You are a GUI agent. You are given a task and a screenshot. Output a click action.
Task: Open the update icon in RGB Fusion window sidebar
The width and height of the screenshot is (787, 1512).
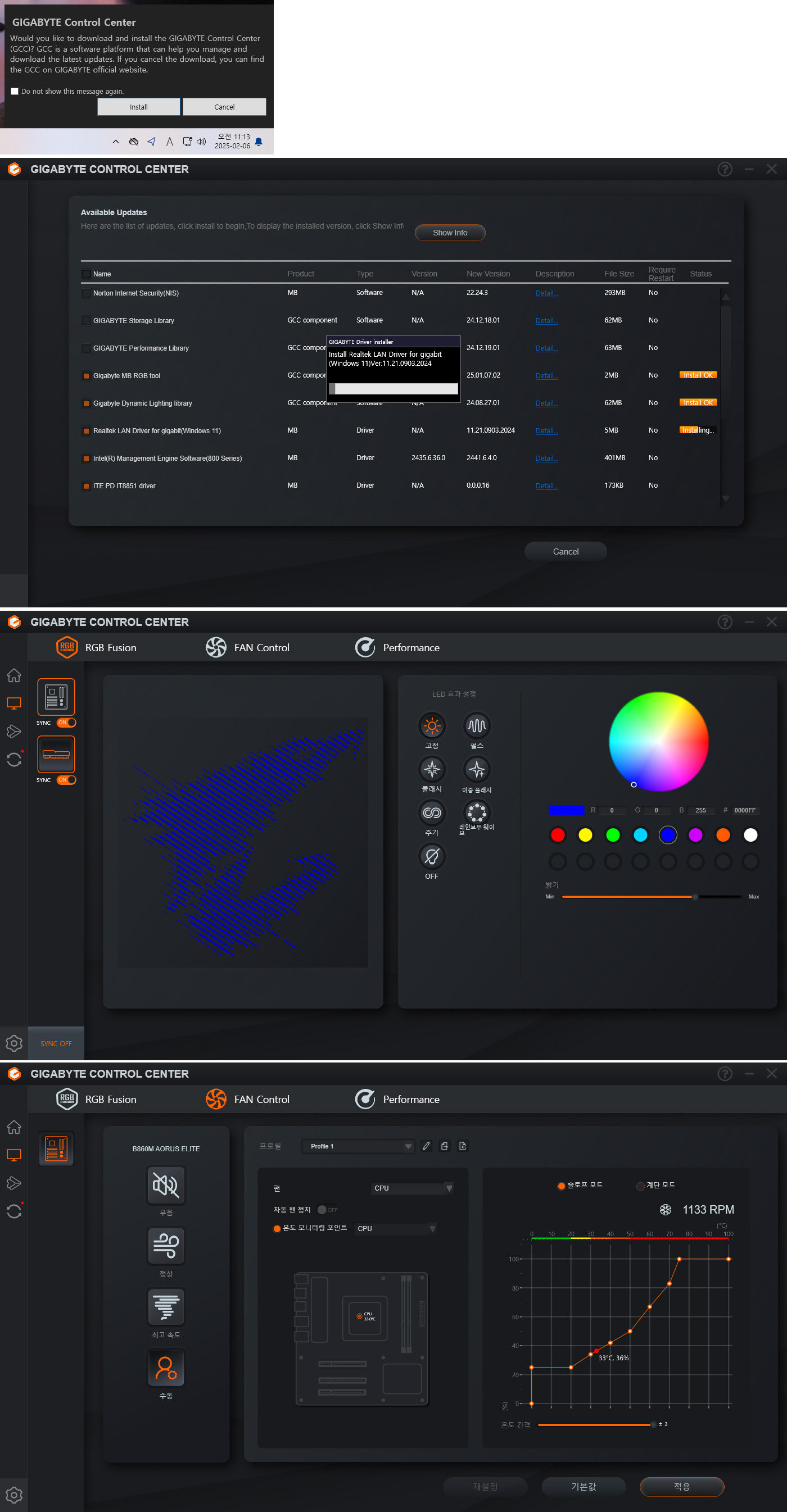pos(14,760)
